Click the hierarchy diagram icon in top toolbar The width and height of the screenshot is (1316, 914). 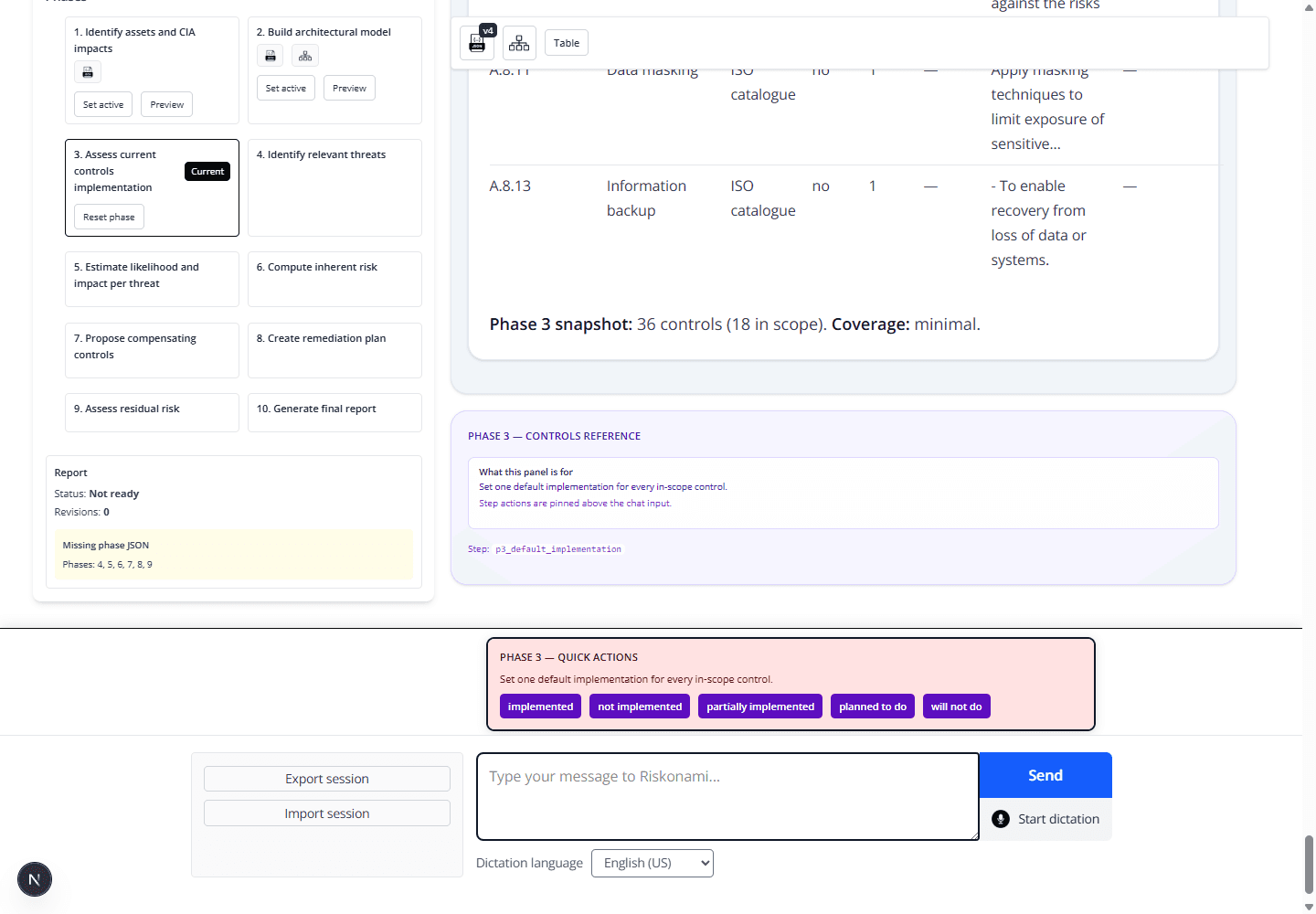pyautogui.click(x=519, y=43)
